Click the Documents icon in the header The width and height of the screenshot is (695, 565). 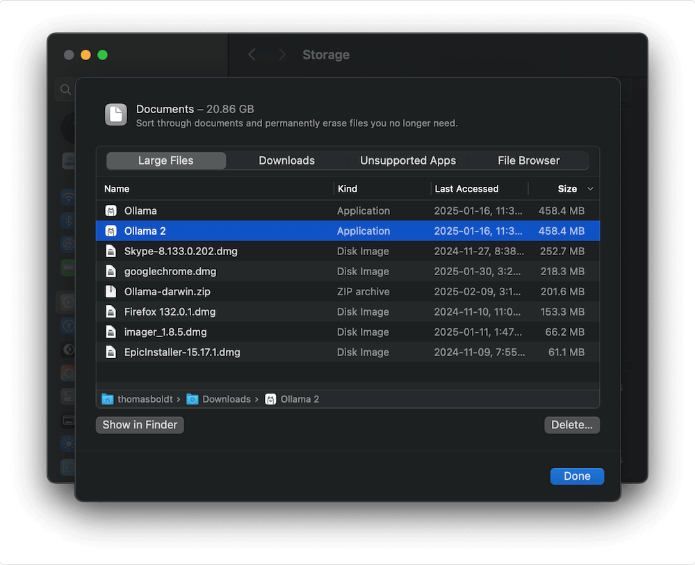click(116, 115)
